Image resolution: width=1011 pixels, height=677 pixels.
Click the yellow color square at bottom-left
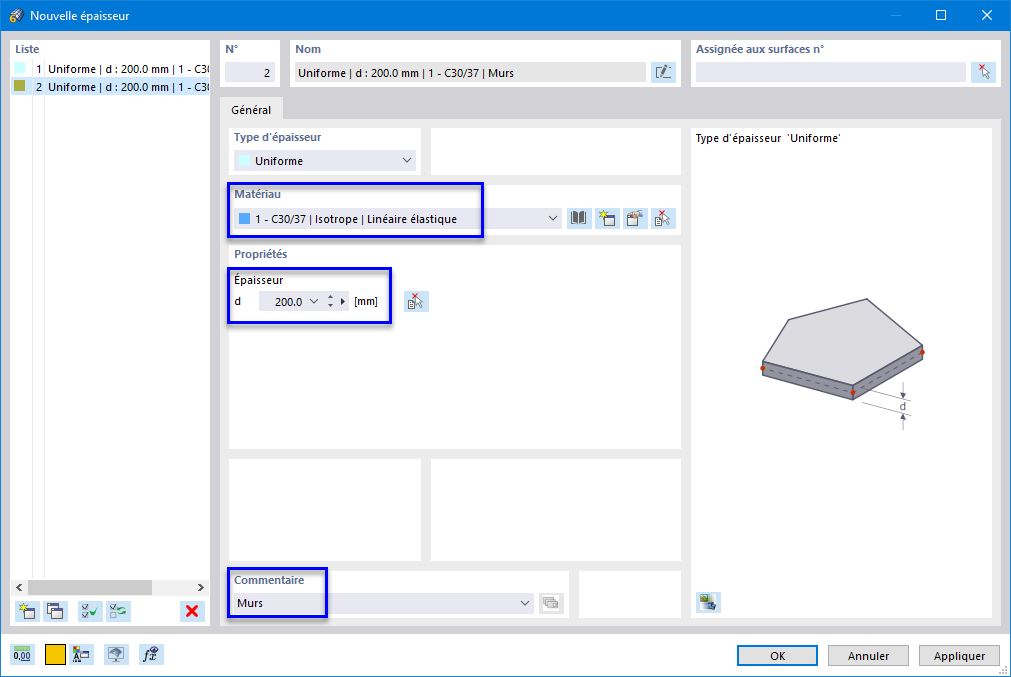coord(55,654)
